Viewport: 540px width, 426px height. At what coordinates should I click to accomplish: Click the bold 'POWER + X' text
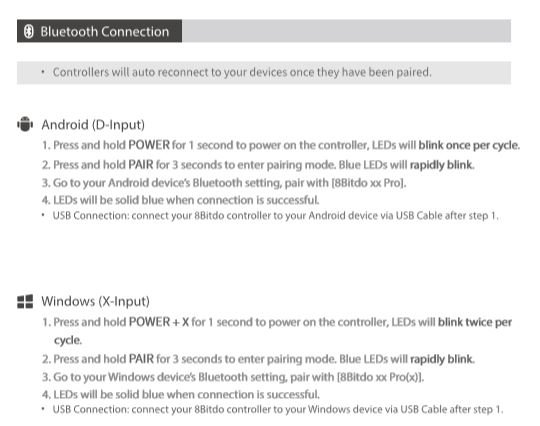coord(159,322)
